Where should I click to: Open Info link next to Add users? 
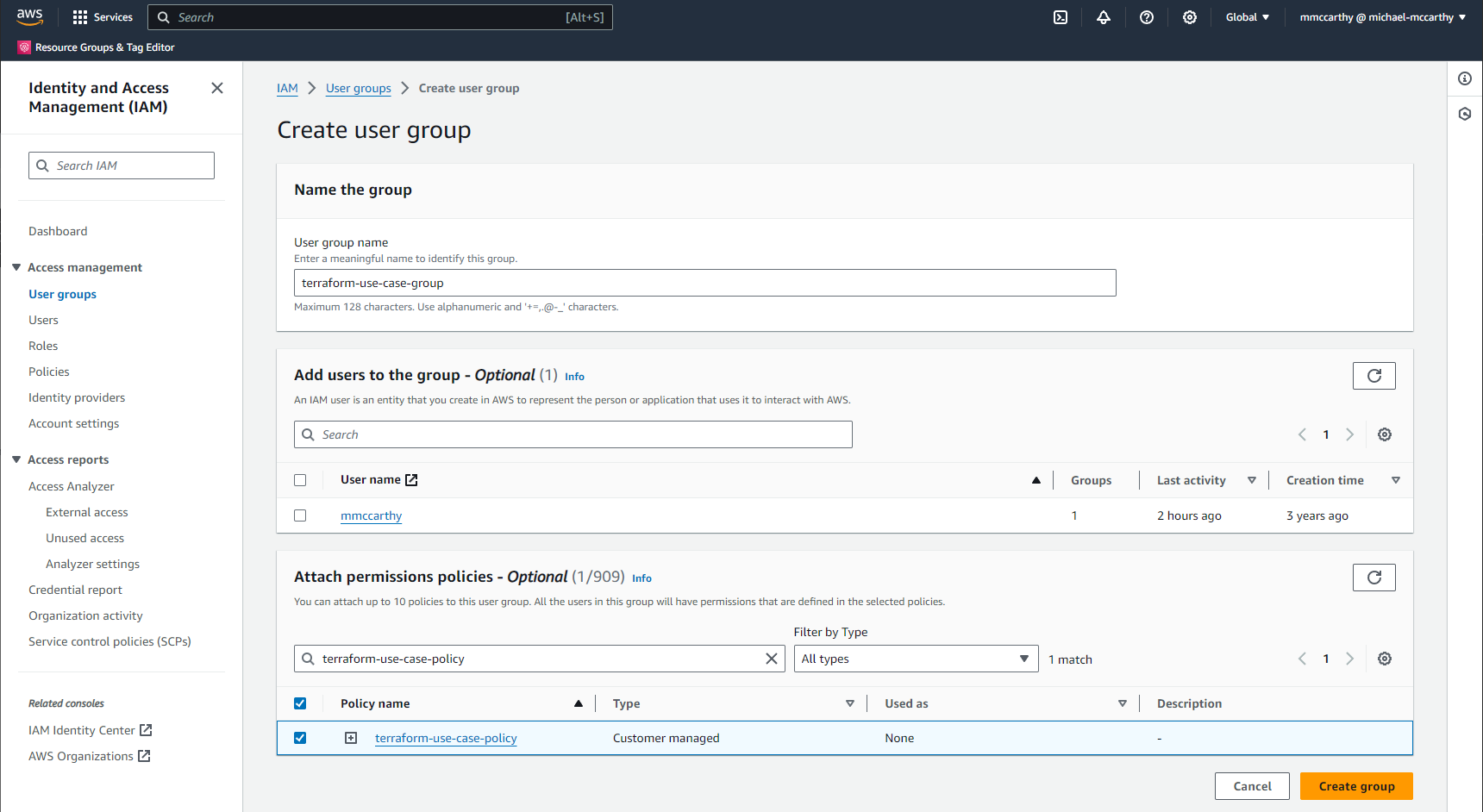click(574, 377)
